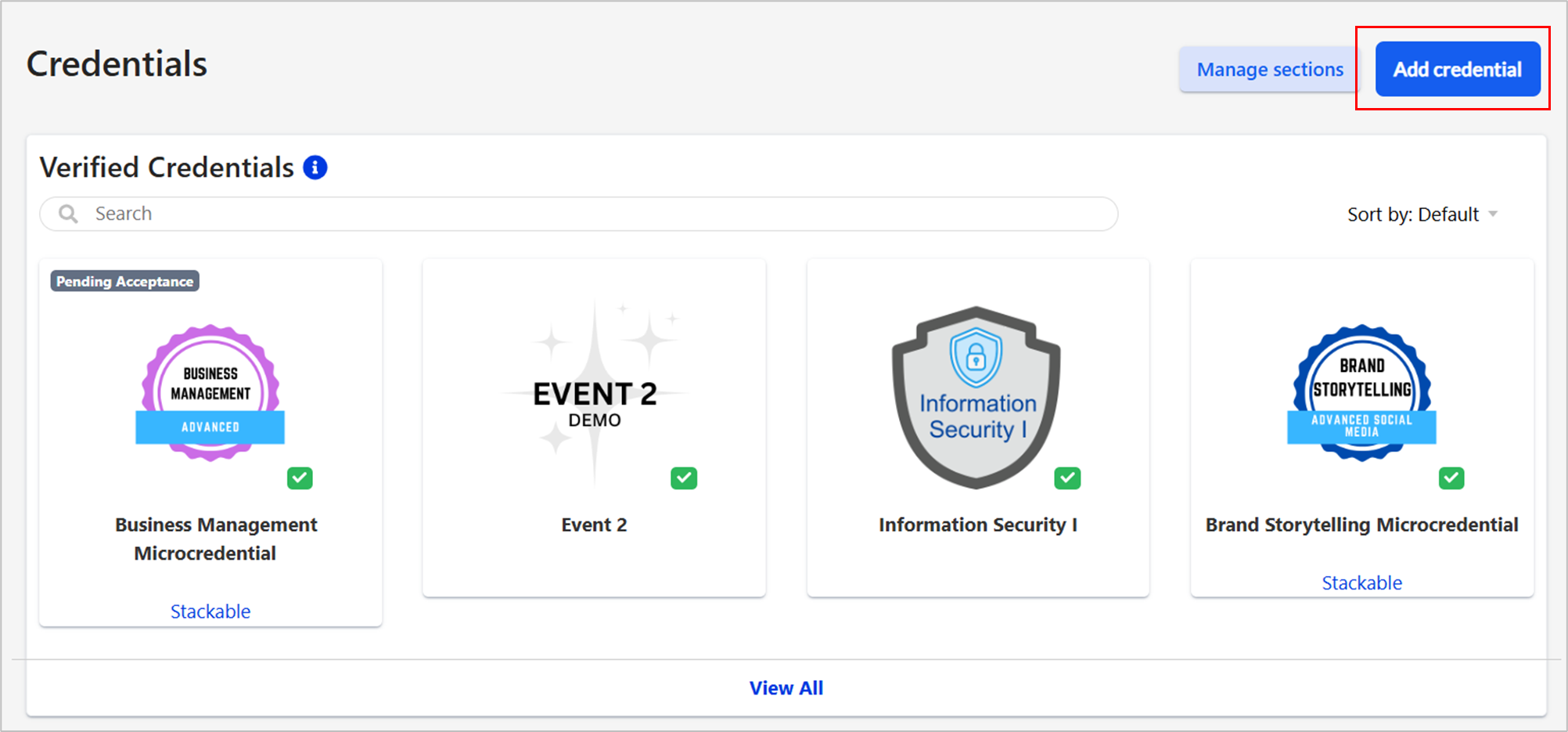This screenshot has height=732, width=1568.
Task: Expand the Sort by Default dropdown
Action: [x=1413, y=215]
